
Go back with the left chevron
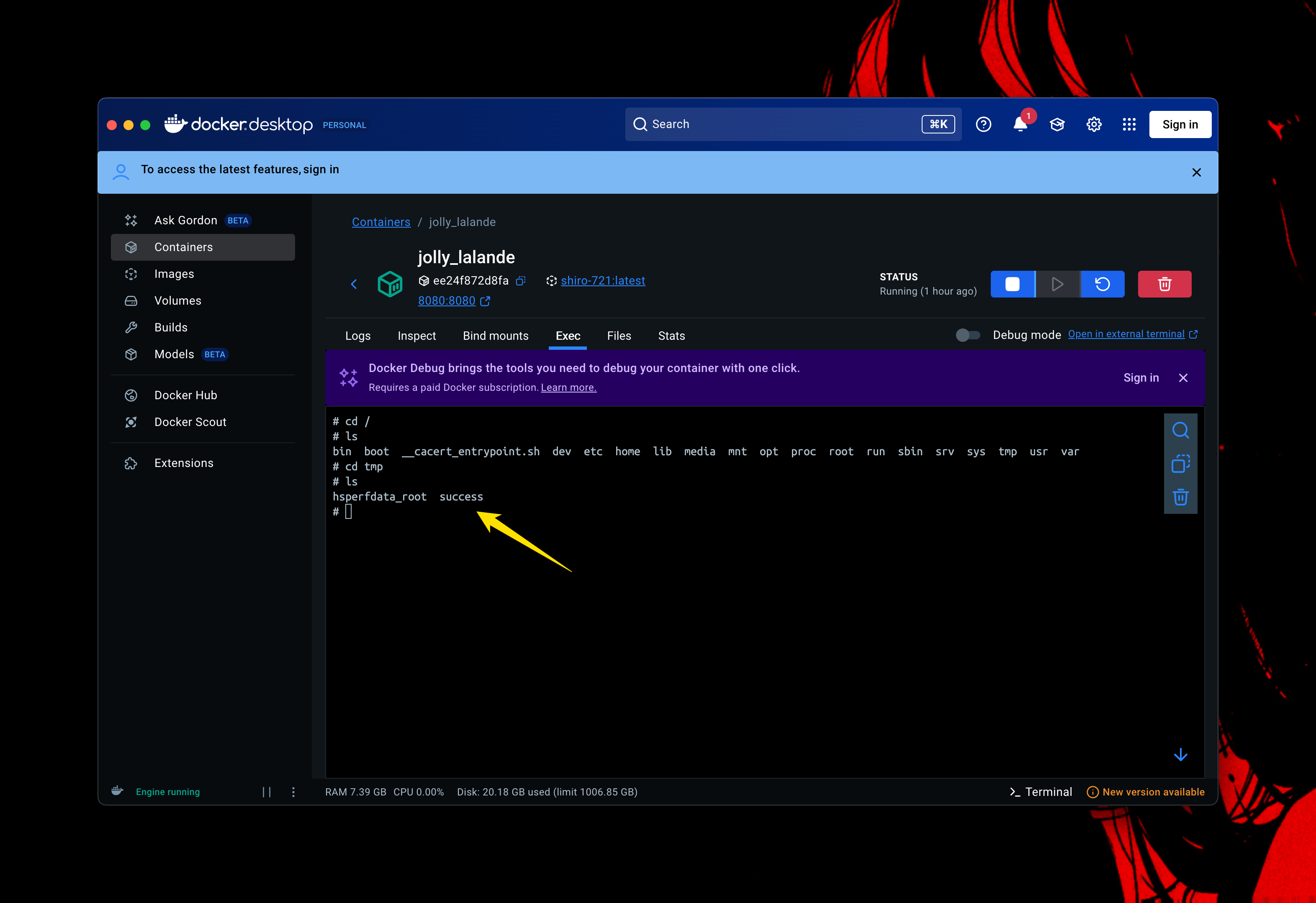coord(354,284)
